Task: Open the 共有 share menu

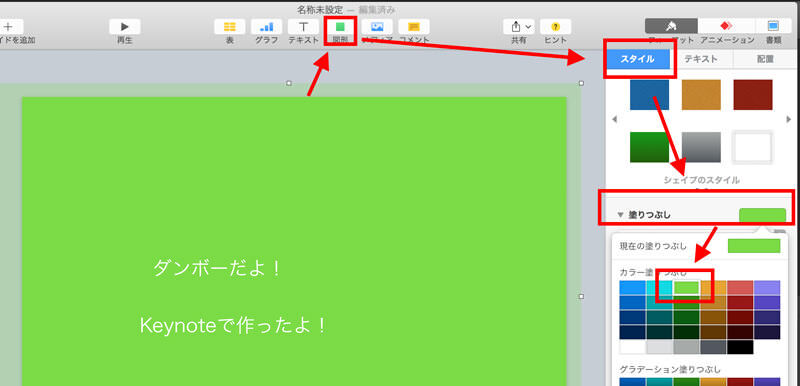Action: pos(519,27)
